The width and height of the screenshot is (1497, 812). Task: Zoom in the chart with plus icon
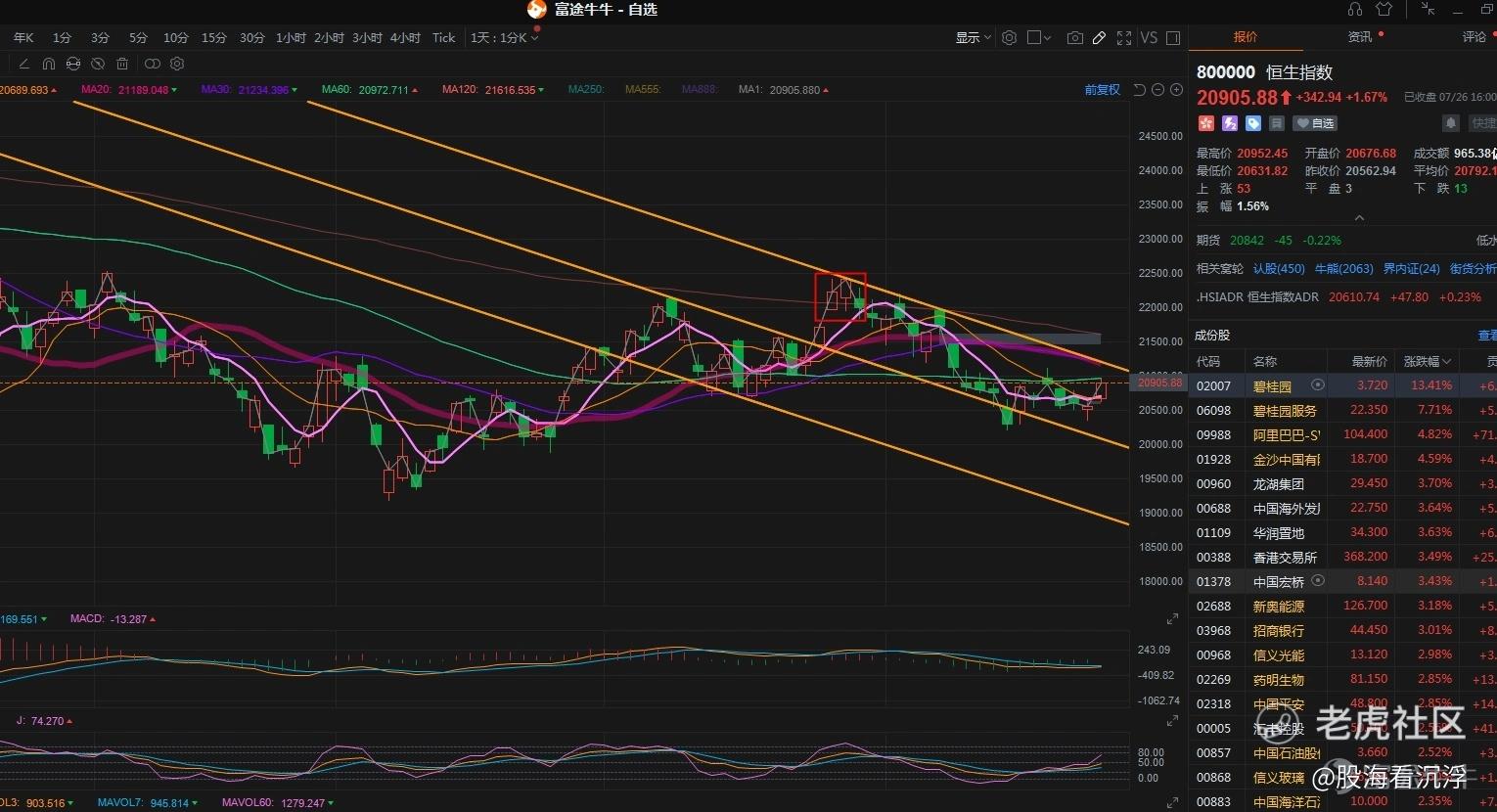(1176, 90)
